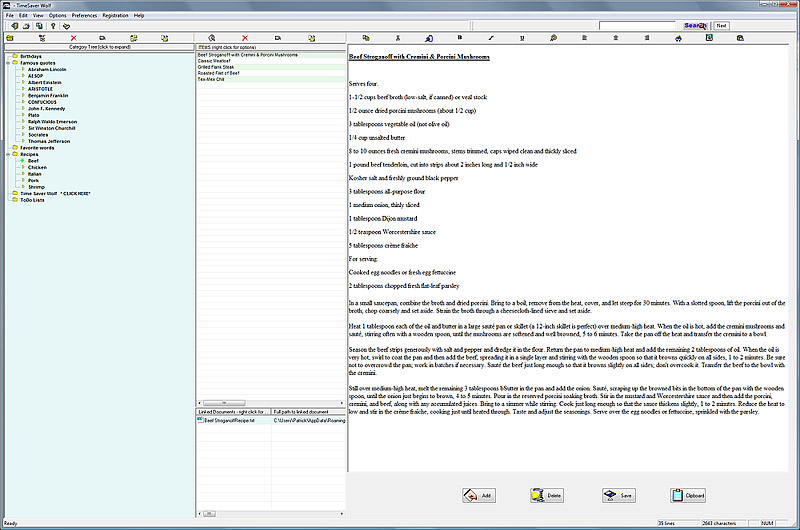This screenshot has height=530, width=800.
Task: Click the Search button
Action: point(695,26)
